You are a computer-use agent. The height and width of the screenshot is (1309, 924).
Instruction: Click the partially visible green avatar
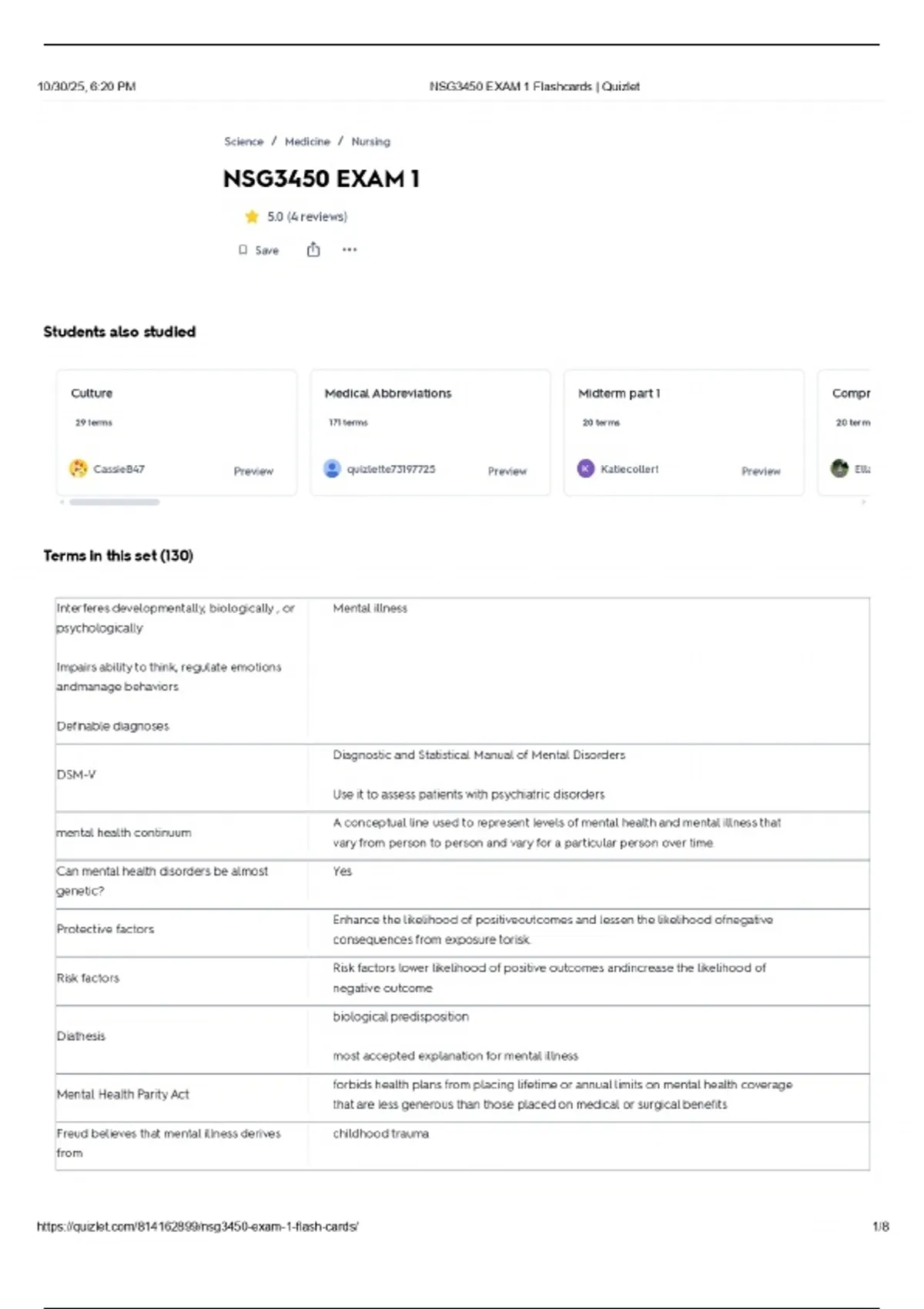tap(839, 468)
